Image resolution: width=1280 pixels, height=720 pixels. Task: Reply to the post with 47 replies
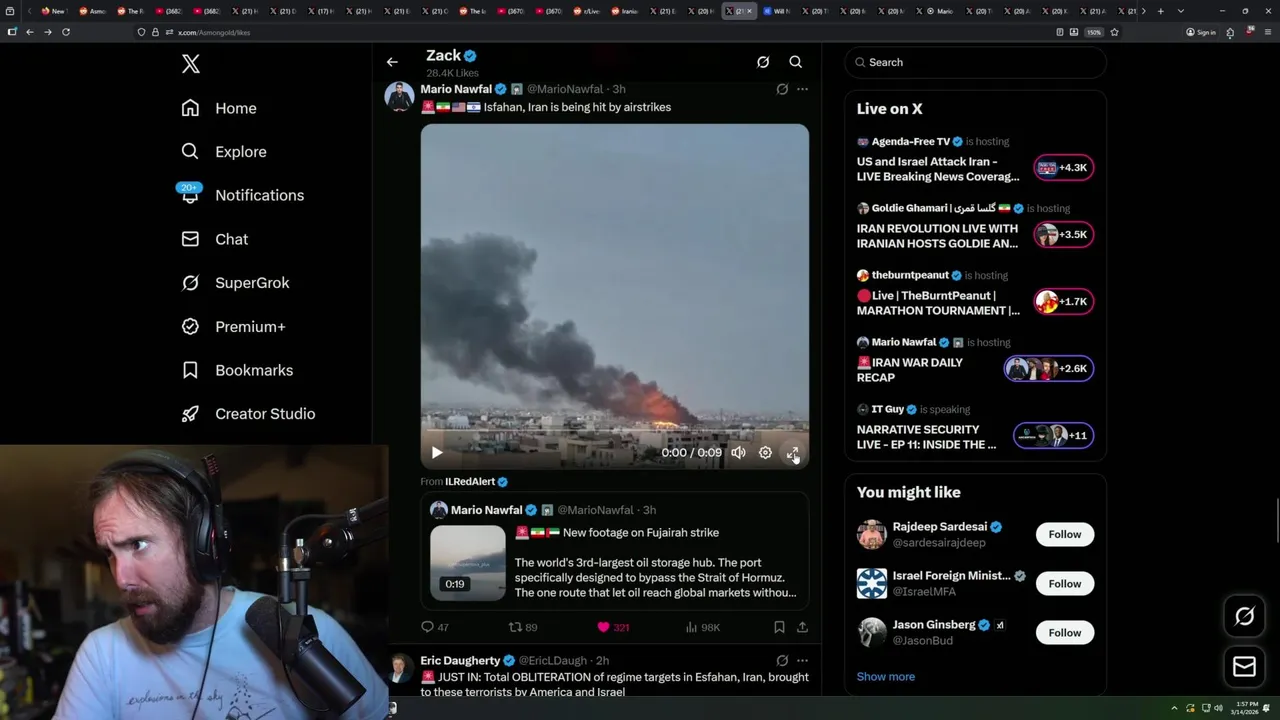point(435,627)
